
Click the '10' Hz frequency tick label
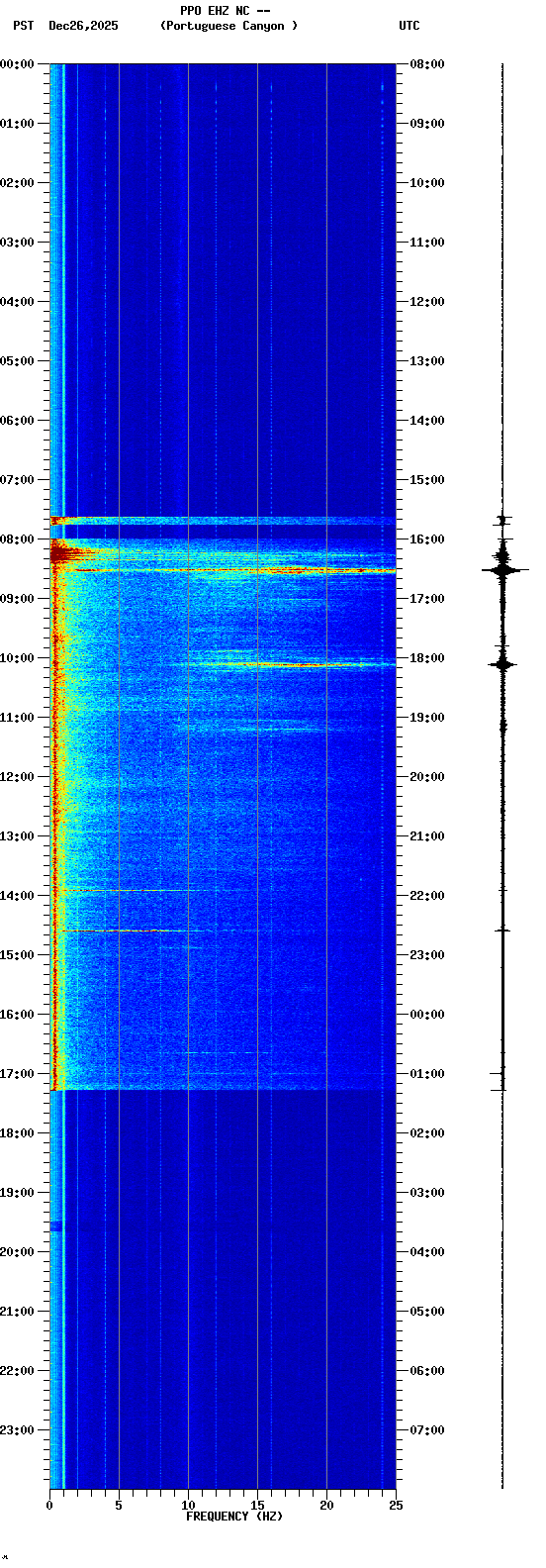tap(188, 1506)
